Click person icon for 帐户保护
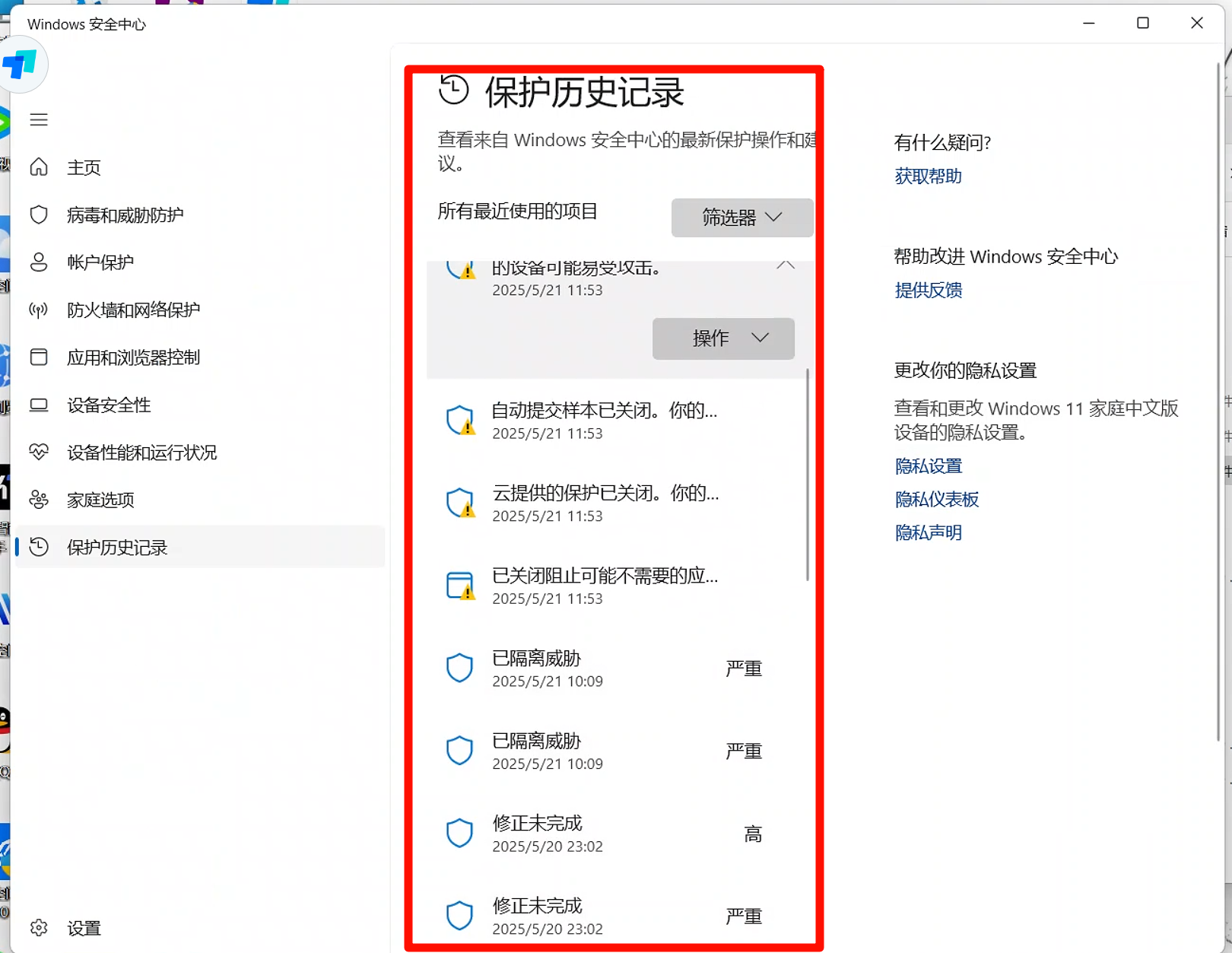 pyautogui.click(x=39, y=262)
